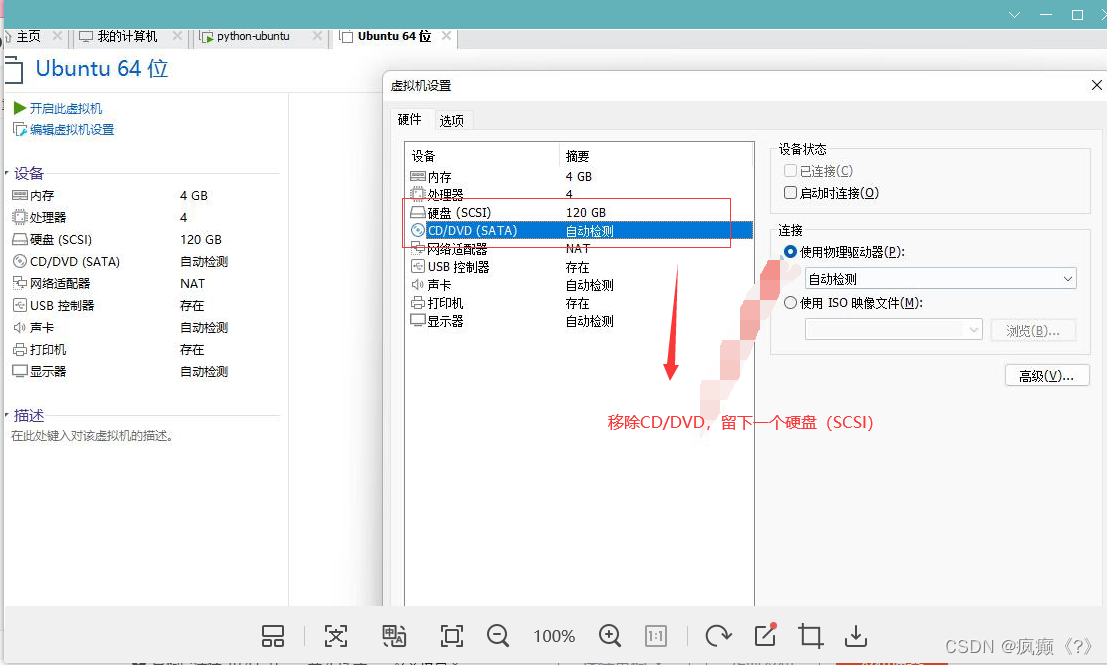
Task: Click the 网络适配器 icon in left device list
Action: click(20, 283)
